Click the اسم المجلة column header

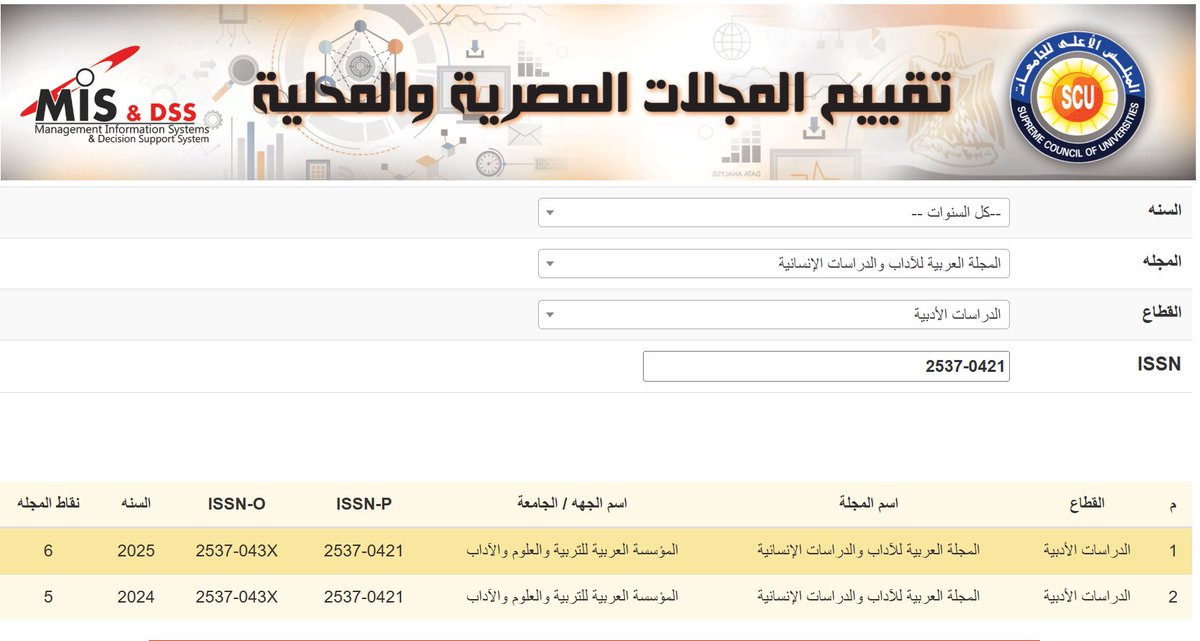(868, 504)
